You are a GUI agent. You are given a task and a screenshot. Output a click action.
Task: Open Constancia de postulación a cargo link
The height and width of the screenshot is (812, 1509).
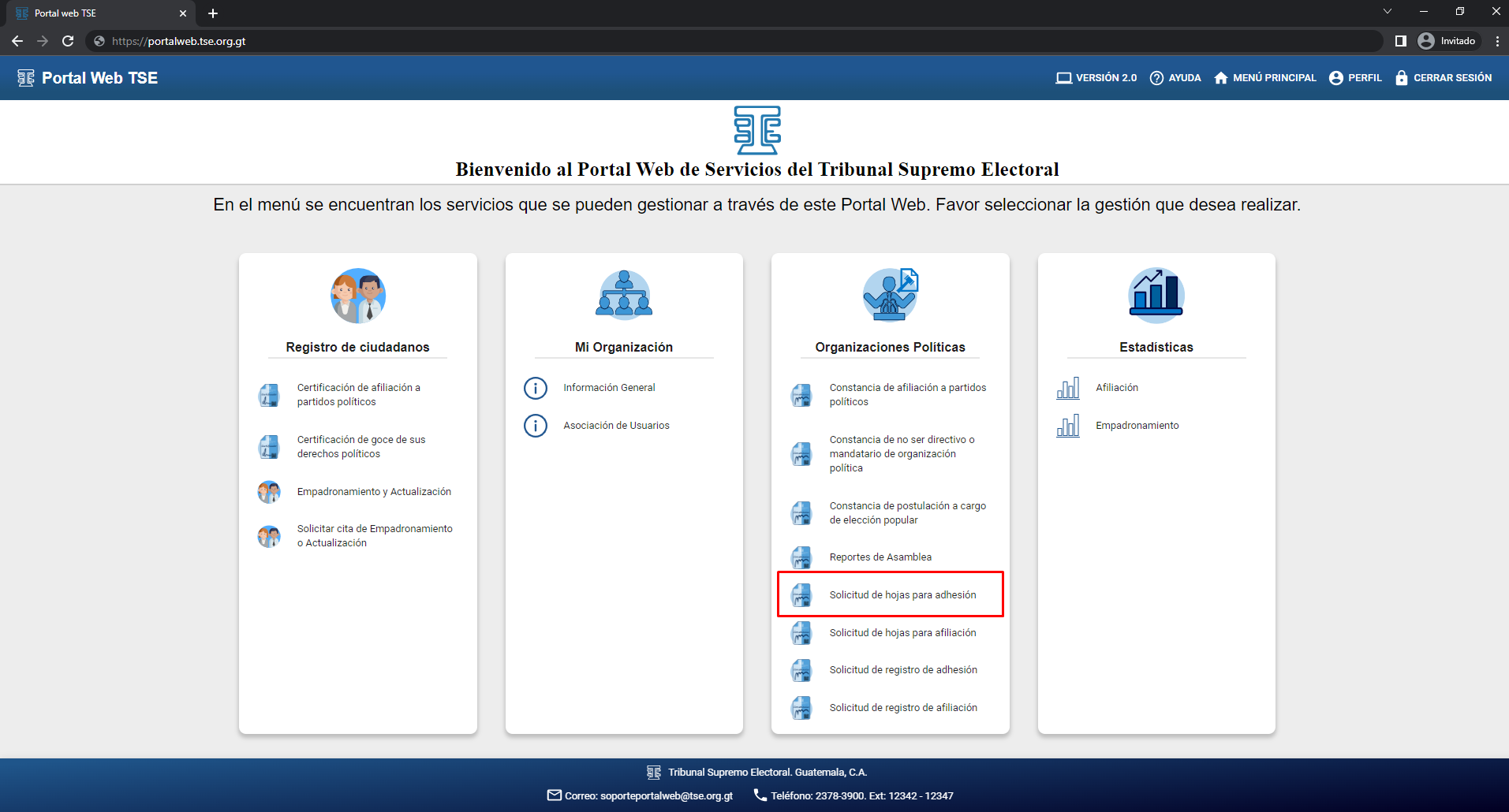(908, 513)
